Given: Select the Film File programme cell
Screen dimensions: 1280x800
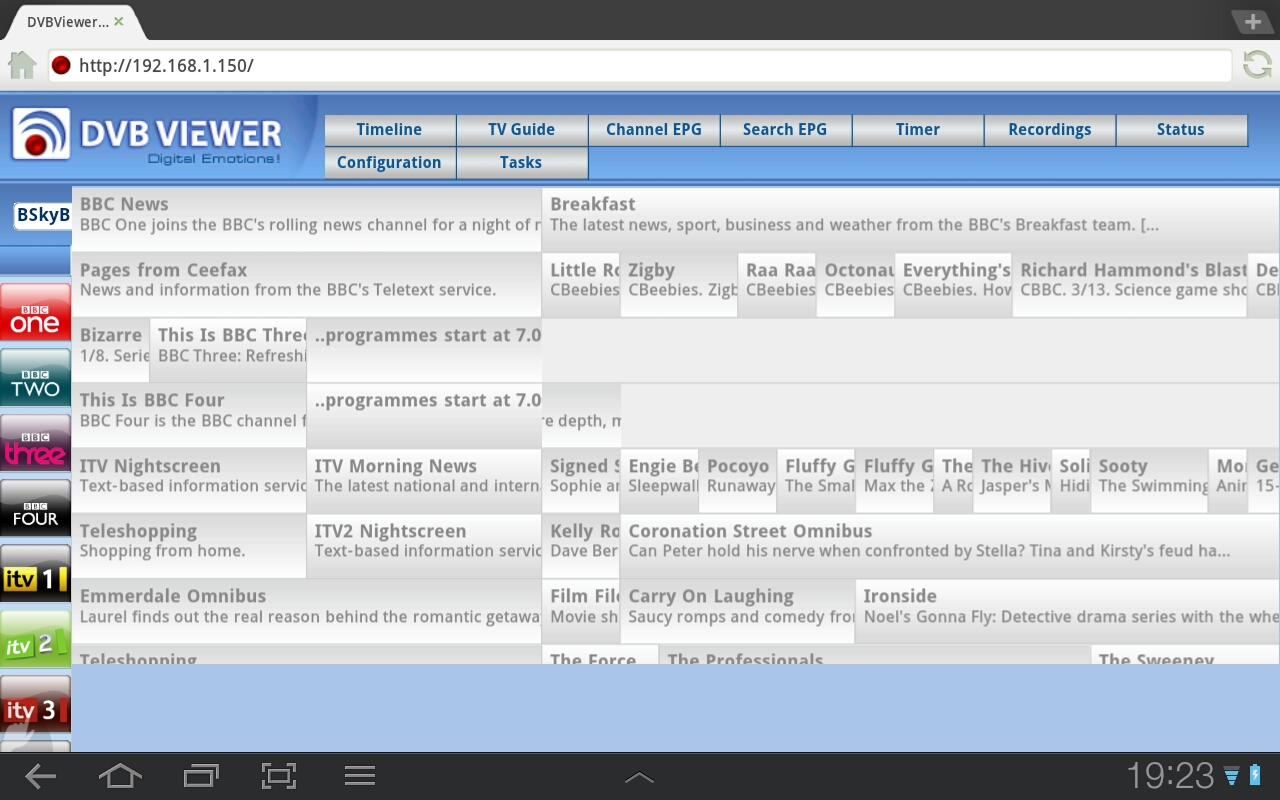Looking at the screenshot, I should click(581, 611).
